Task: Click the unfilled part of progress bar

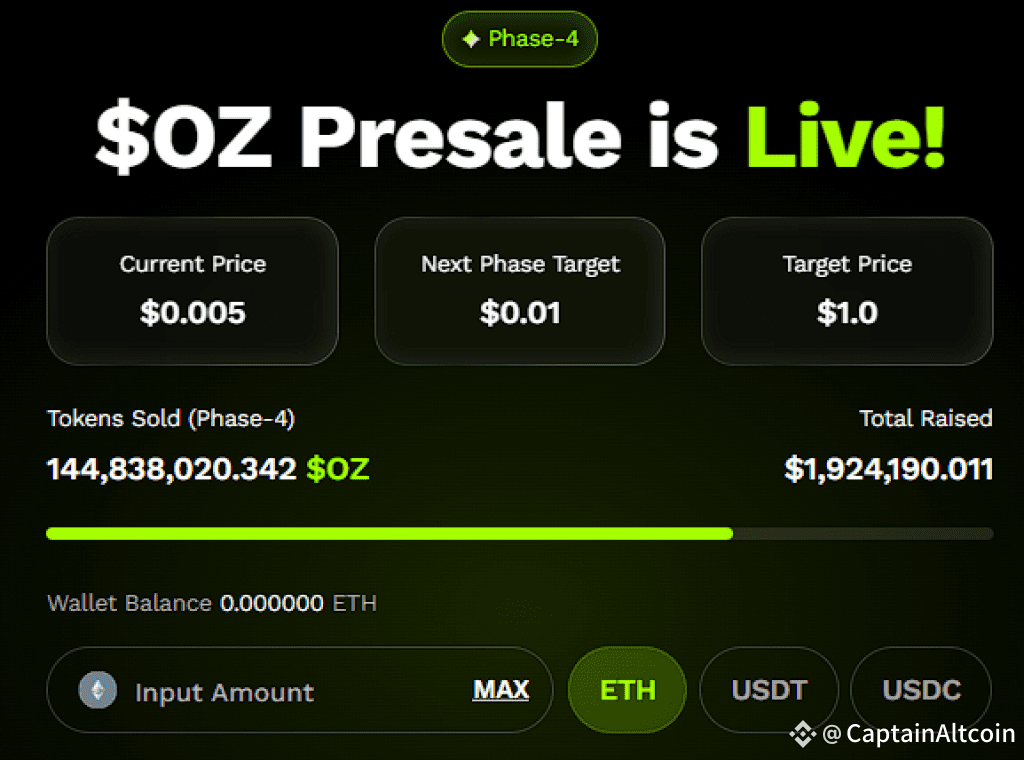Action: (863, 533)
